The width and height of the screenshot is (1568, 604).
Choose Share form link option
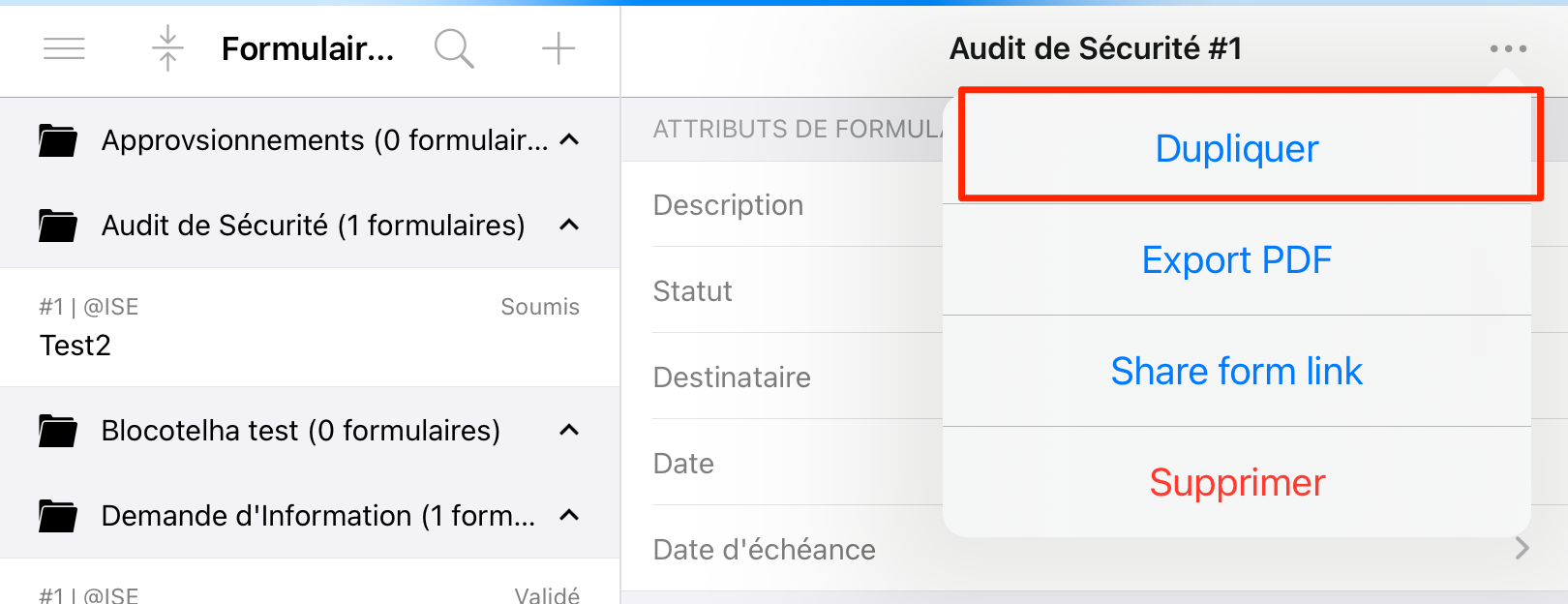click(1237, 371)
